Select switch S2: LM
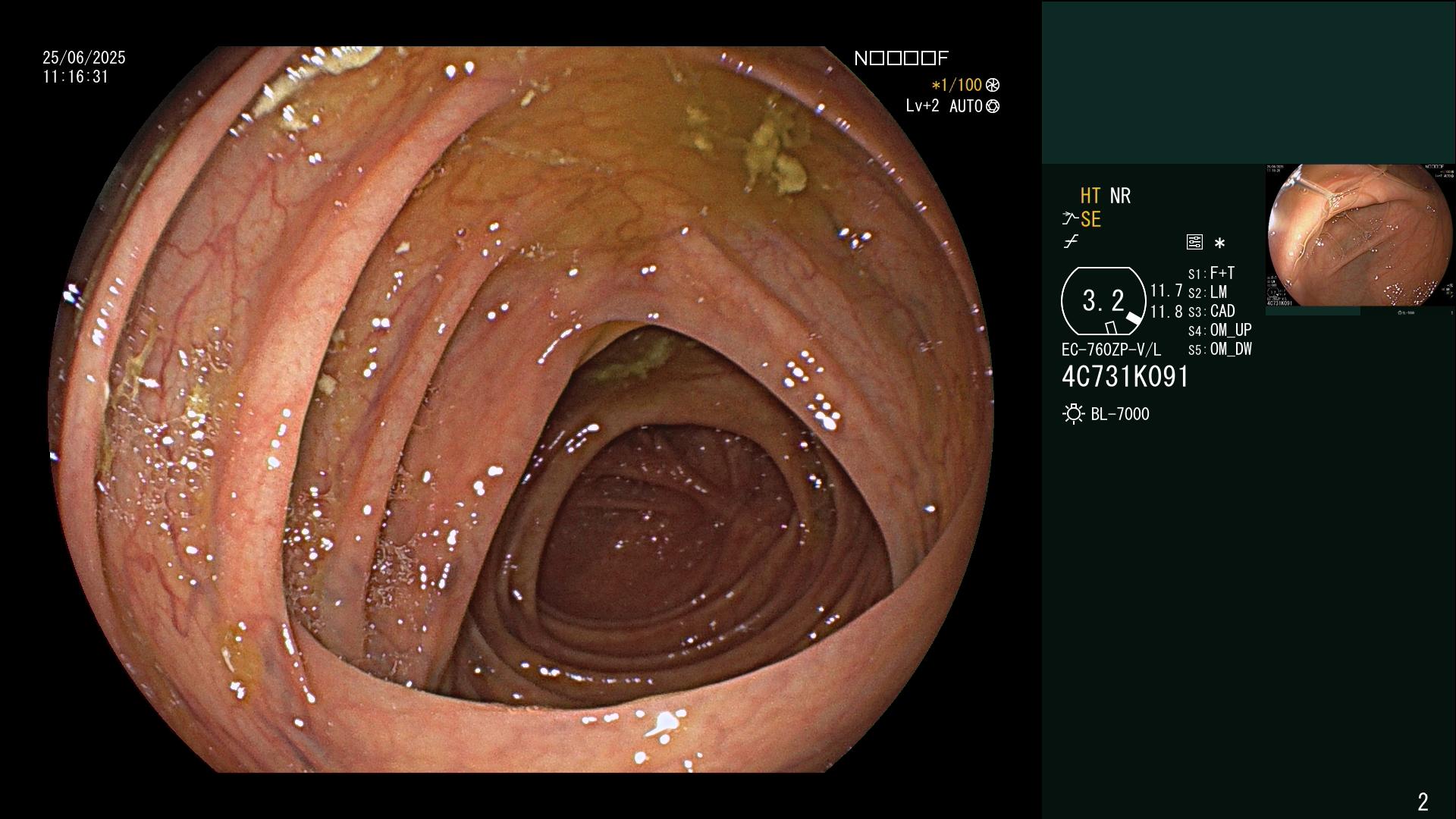 pyautogui.click(x=1208, y=292)
